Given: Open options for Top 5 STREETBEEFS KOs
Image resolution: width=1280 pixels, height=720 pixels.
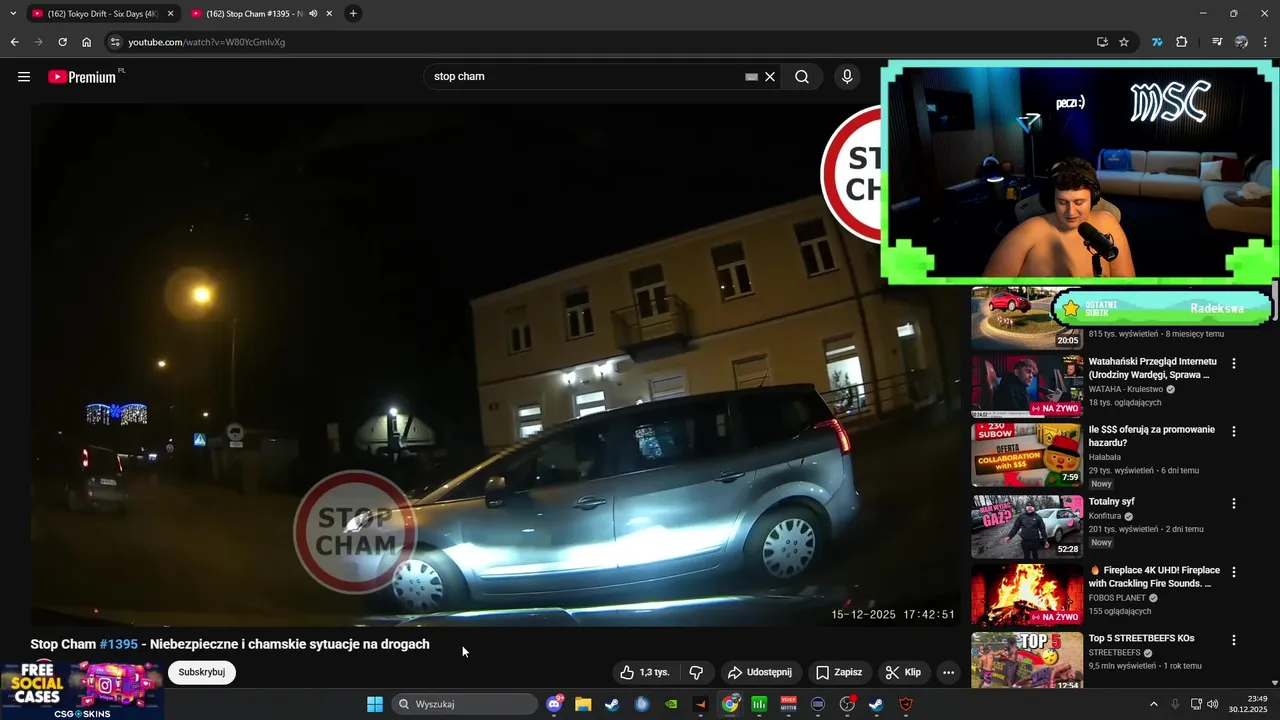Looking at the screenshot, I should pyautogui.click(x=1234, y=640).
